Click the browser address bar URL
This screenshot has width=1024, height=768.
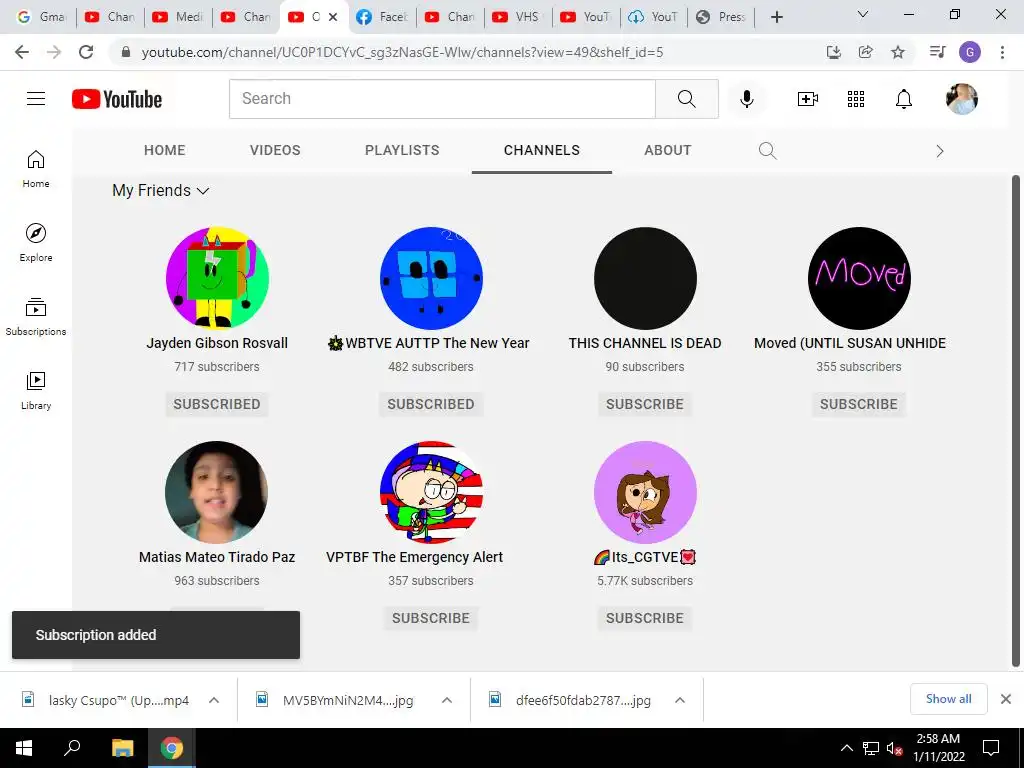(x=402, y=52)
